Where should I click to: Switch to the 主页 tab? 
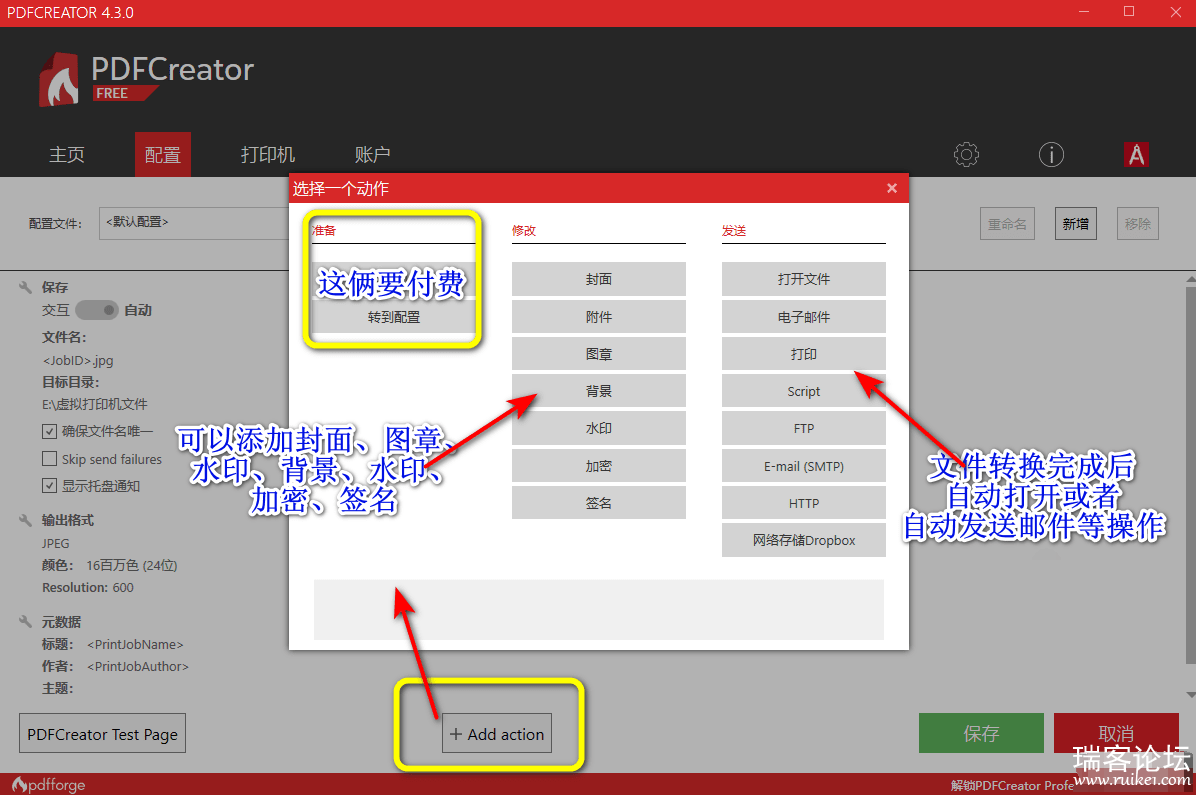[x=67, y=155]
